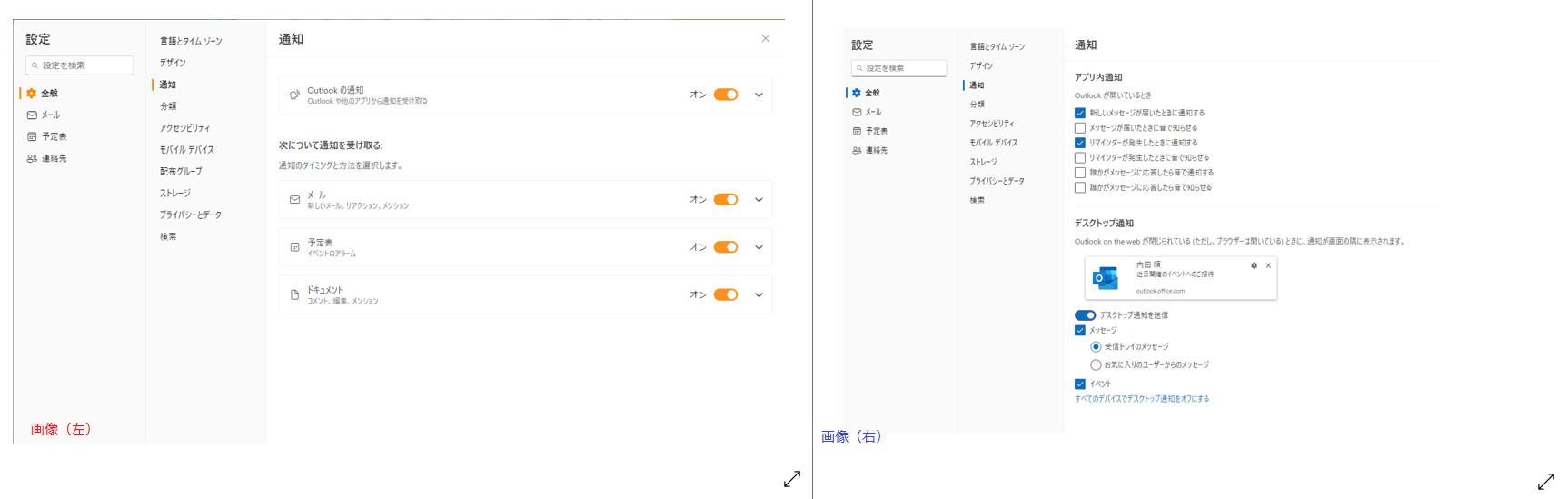The width and height of the screenshot is (1568, 499).
Task: Open モバイル デバイス in right image menu
Action: (994, 143)
